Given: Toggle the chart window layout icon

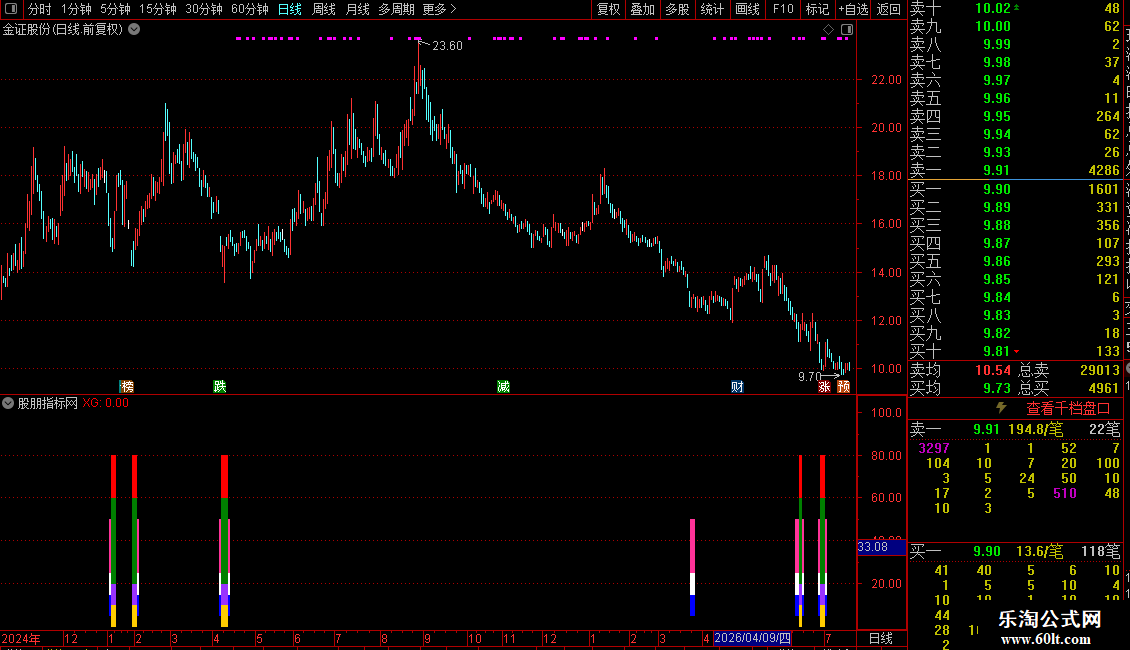Looking at the screenshot, I should 847,30.
